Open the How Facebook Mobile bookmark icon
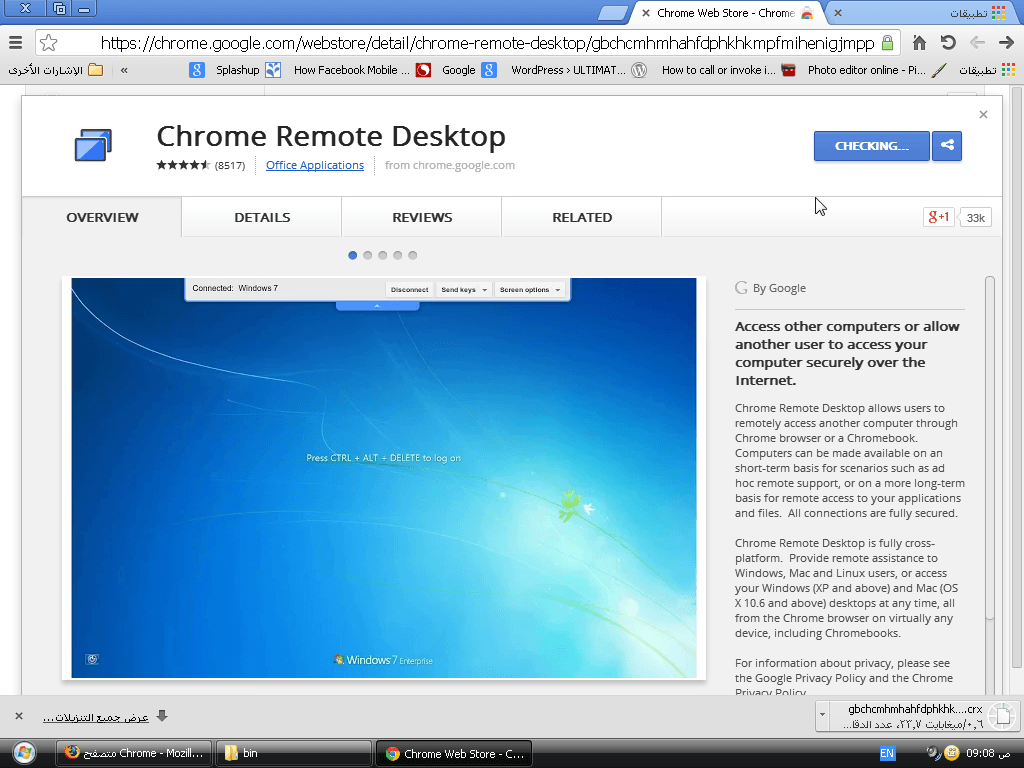The height and width of the screenshot is (768, 1024). tap(423, 70)
